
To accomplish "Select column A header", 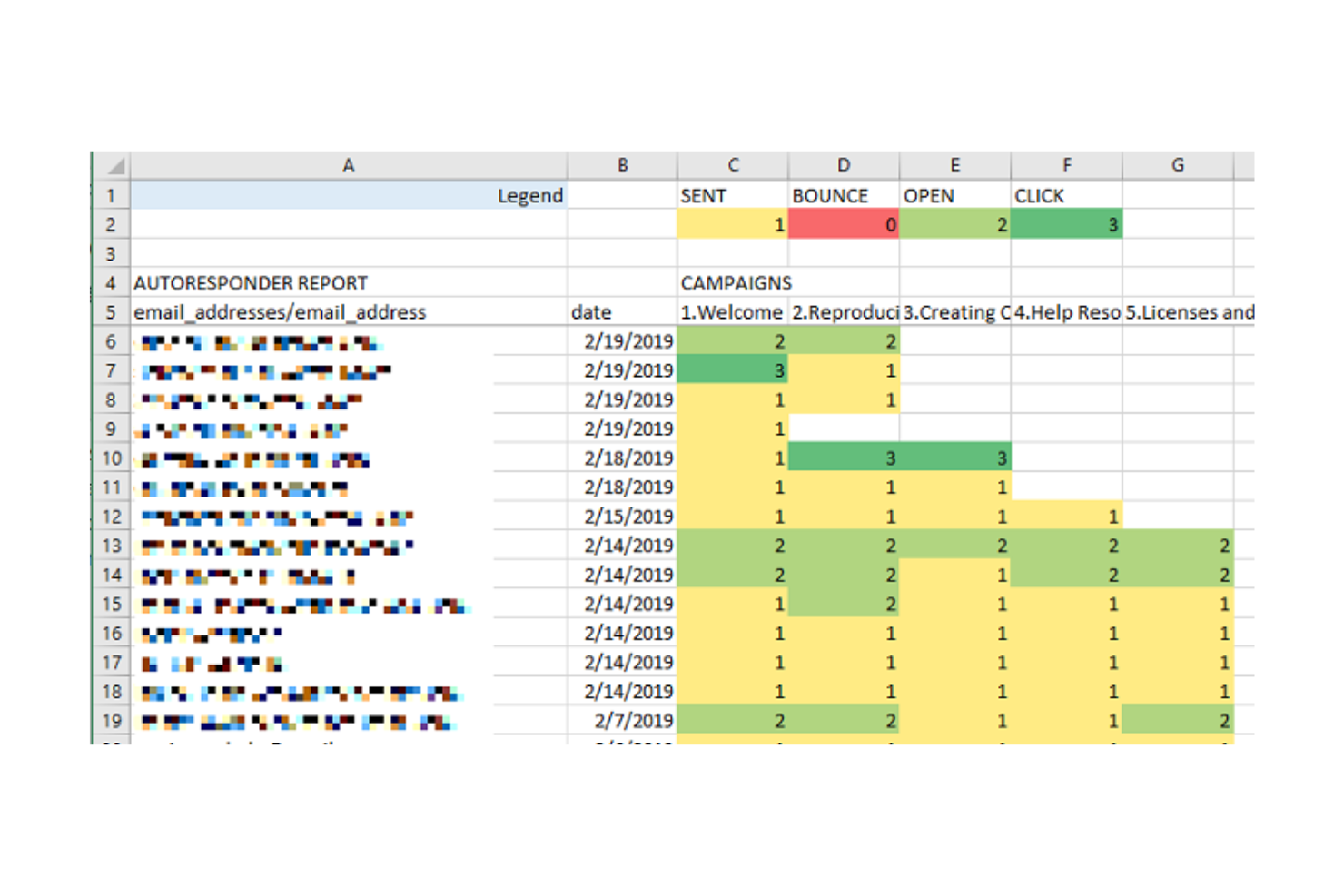I will tap(349, 165).
